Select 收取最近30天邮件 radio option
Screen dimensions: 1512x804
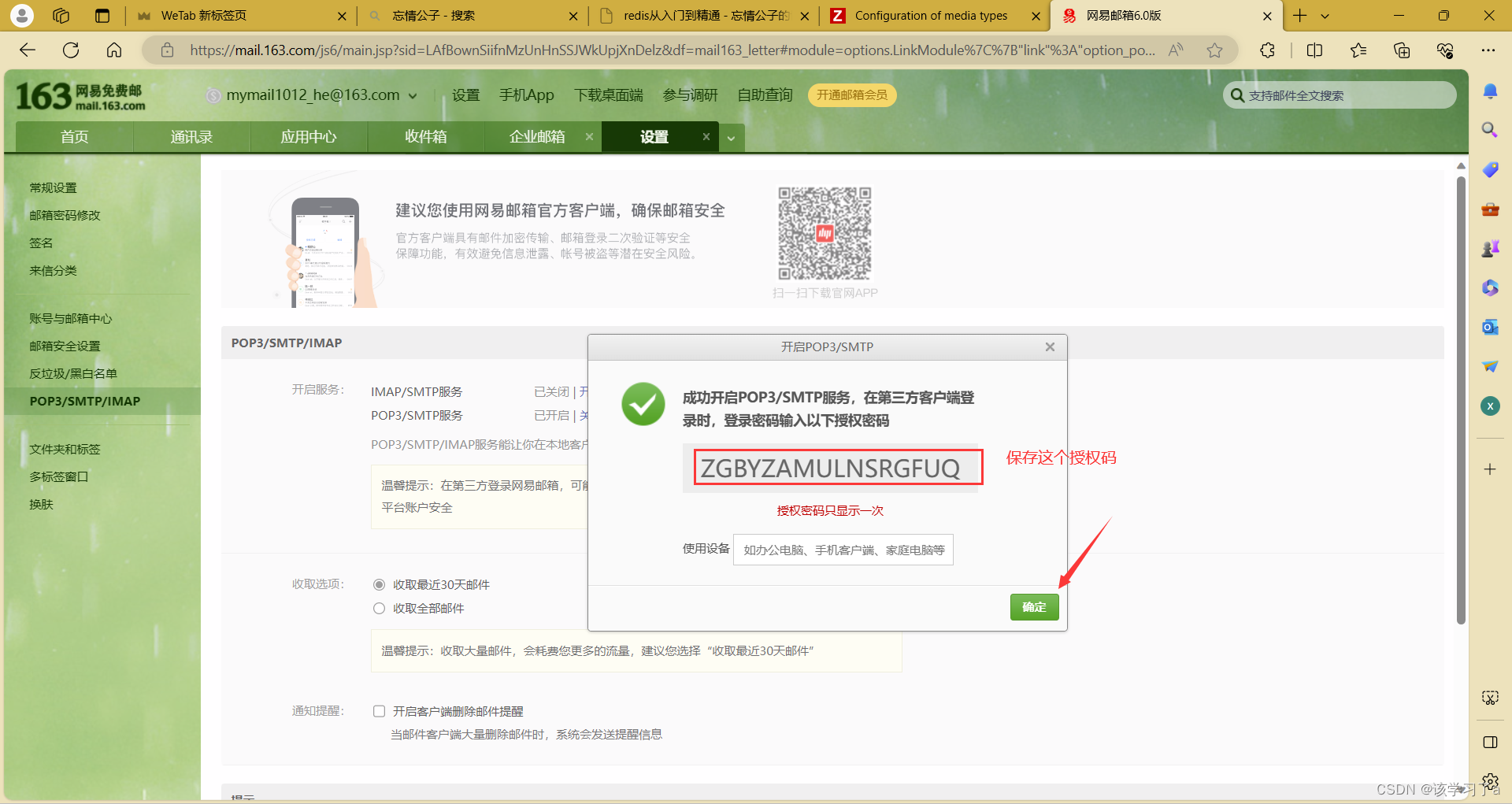point(379,584)
